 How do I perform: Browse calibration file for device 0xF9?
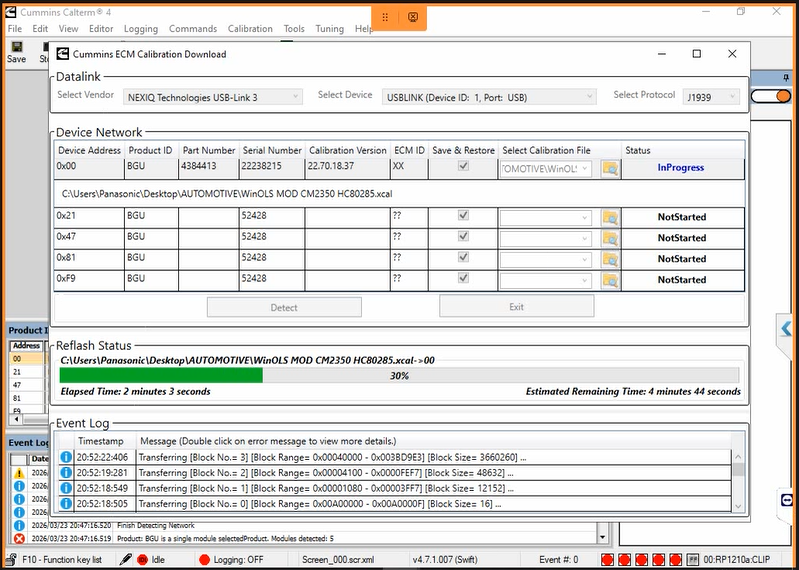click(x=610, y=280)
